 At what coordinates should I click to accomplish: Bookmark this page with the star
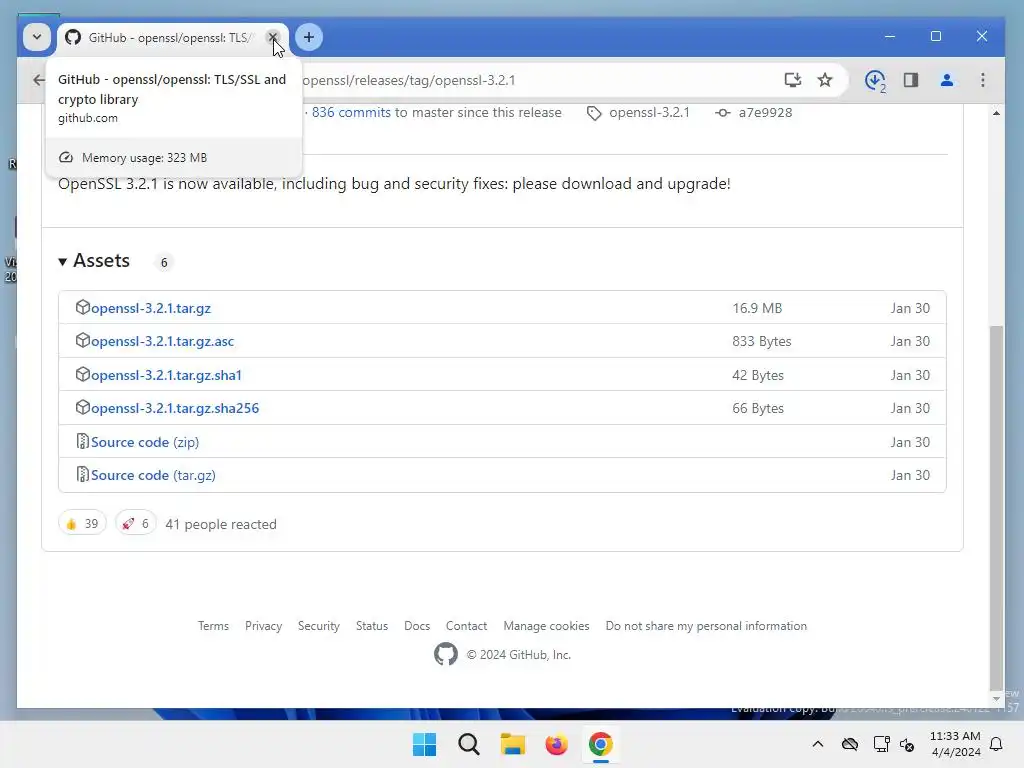tap(825, 80)
